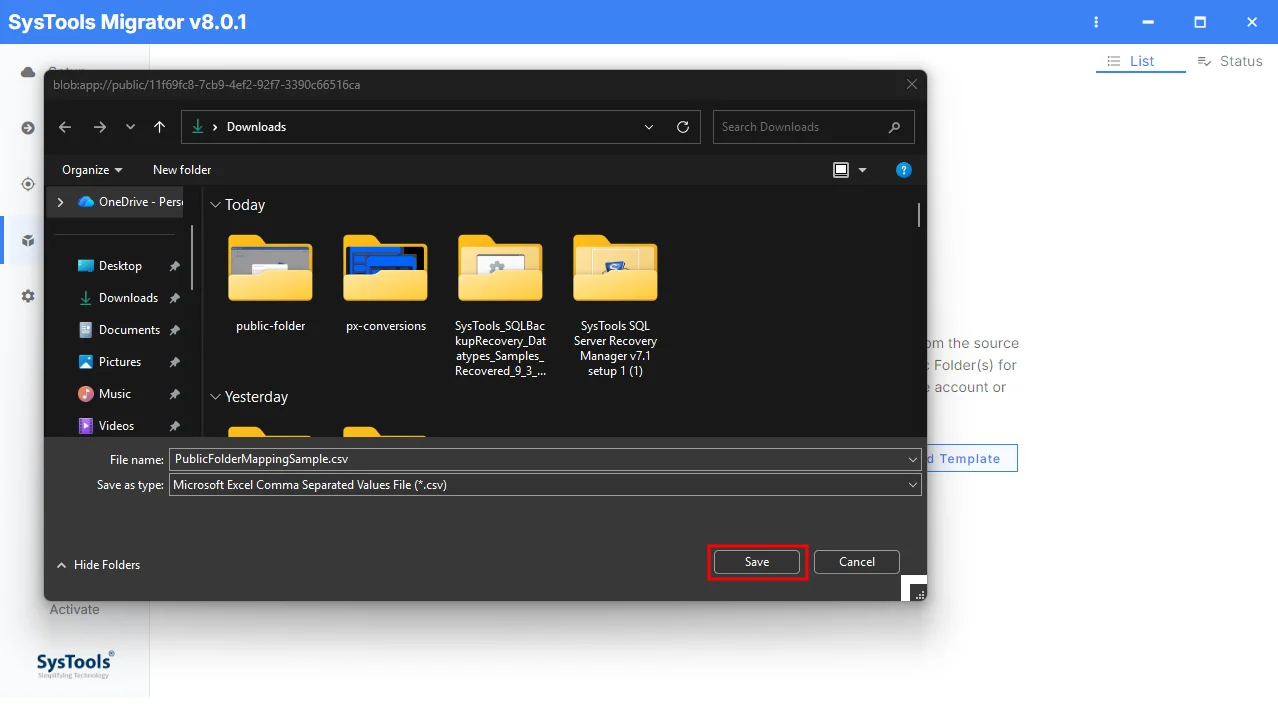Switch to the Status tab in Migrator

(x=1230, y=61)
